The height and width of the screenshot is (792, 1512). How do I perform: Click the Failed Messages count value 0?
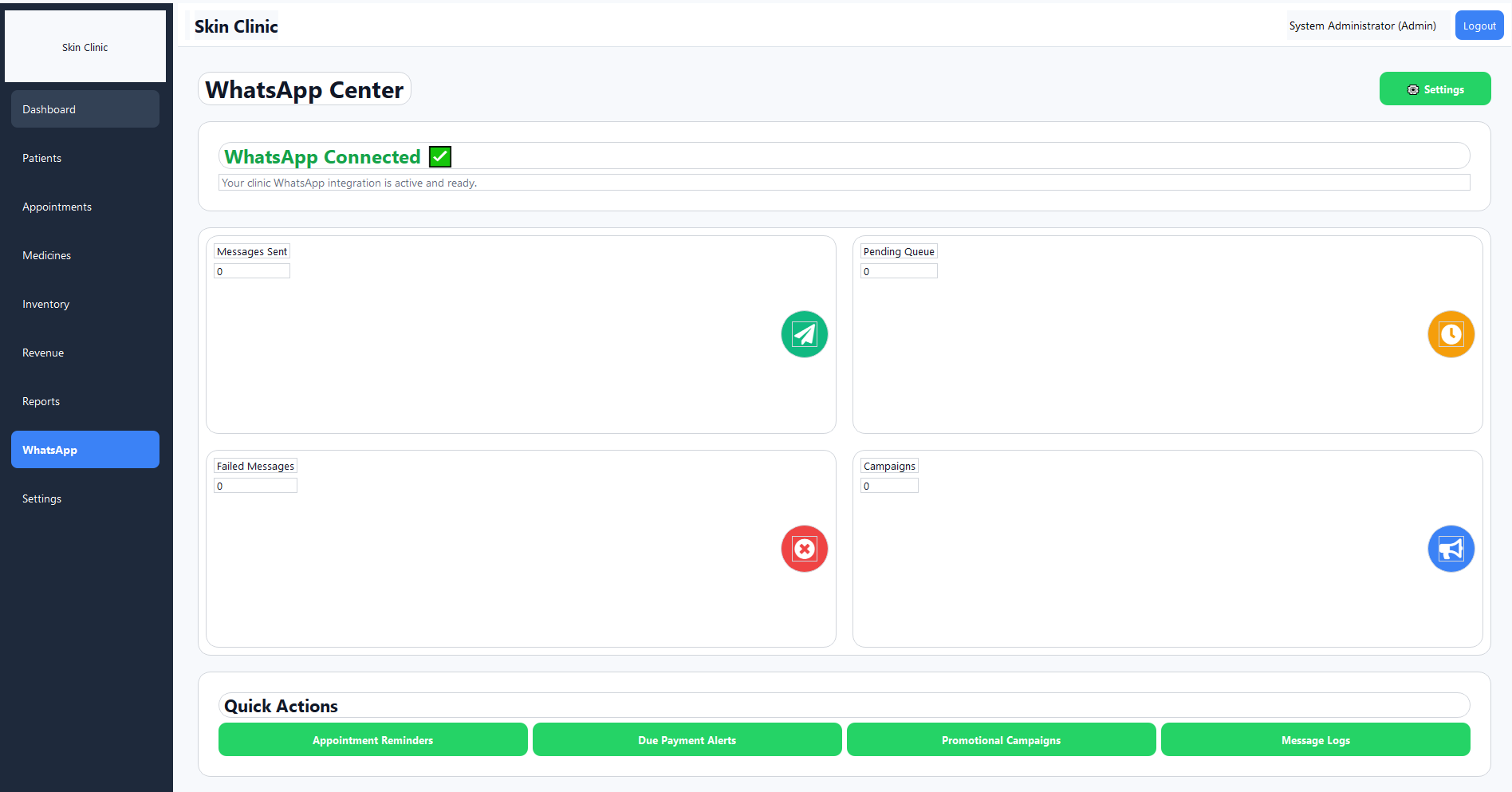pos(255,486)
